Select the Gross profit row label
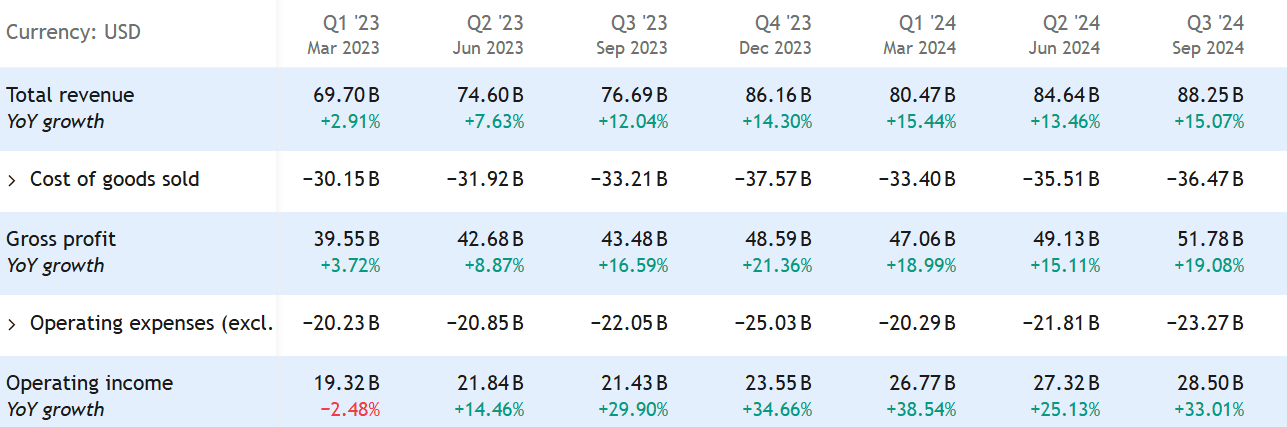 [61, 239]
